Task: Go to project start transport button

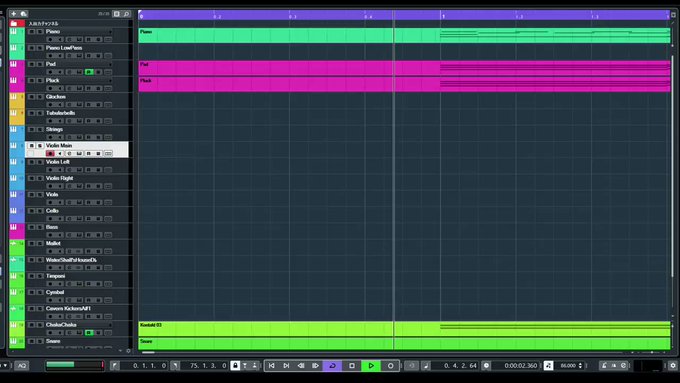Action: point(271,366)
